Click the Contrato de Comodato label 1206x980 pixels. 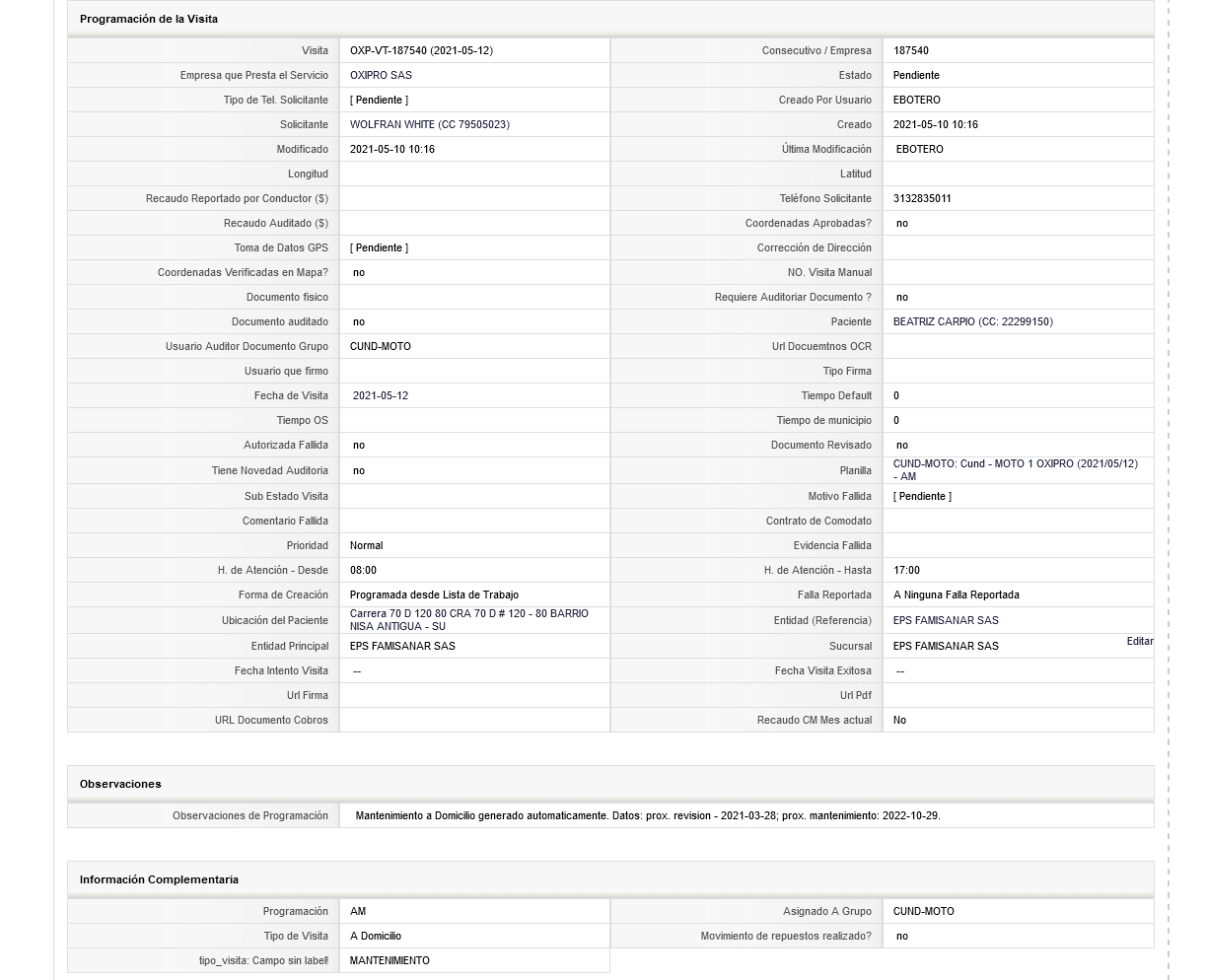tap(818, 521)
